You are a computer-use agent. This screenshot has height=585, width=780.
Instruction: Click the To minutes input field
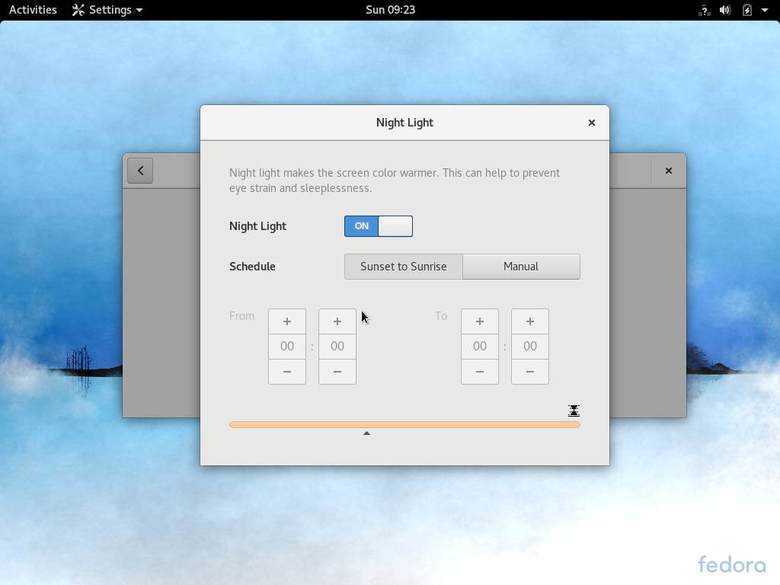pos(530,346)
